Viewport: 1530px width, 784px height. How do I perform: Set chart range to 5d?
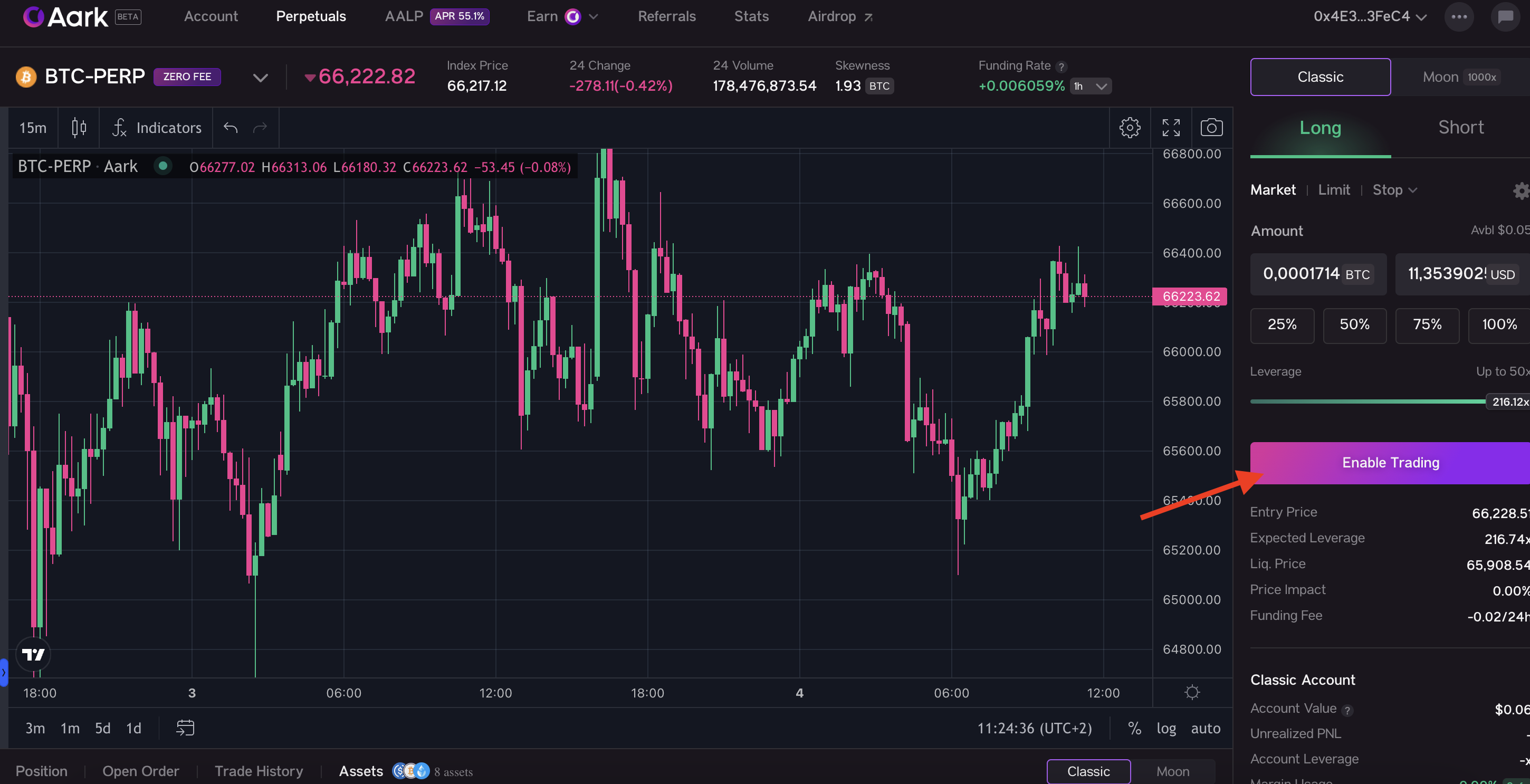click(x=103, y=728)
